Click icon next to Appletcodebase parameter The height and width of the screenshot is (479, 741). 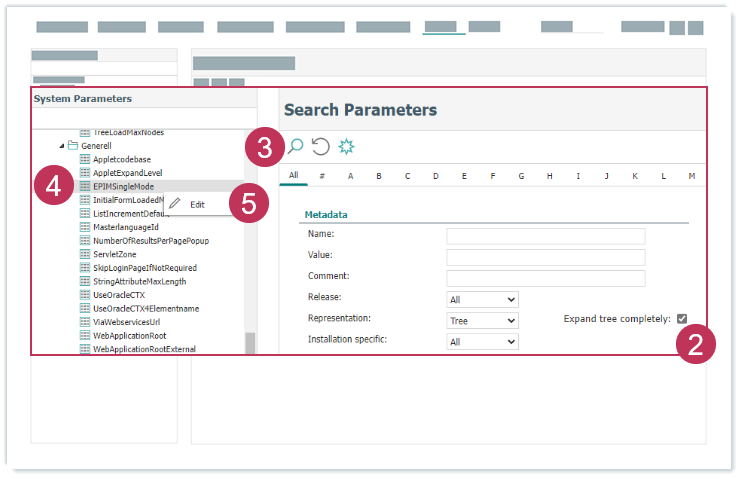click(x=85, y=159)
